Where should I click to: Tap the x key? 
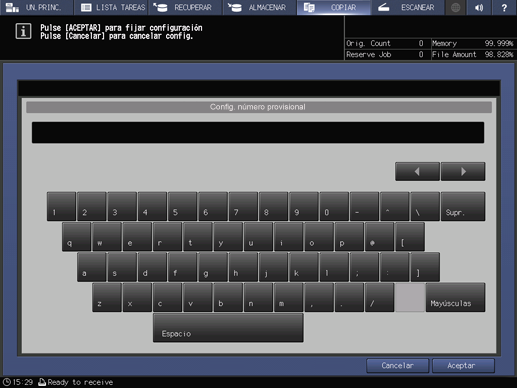[x=137, y=297]
